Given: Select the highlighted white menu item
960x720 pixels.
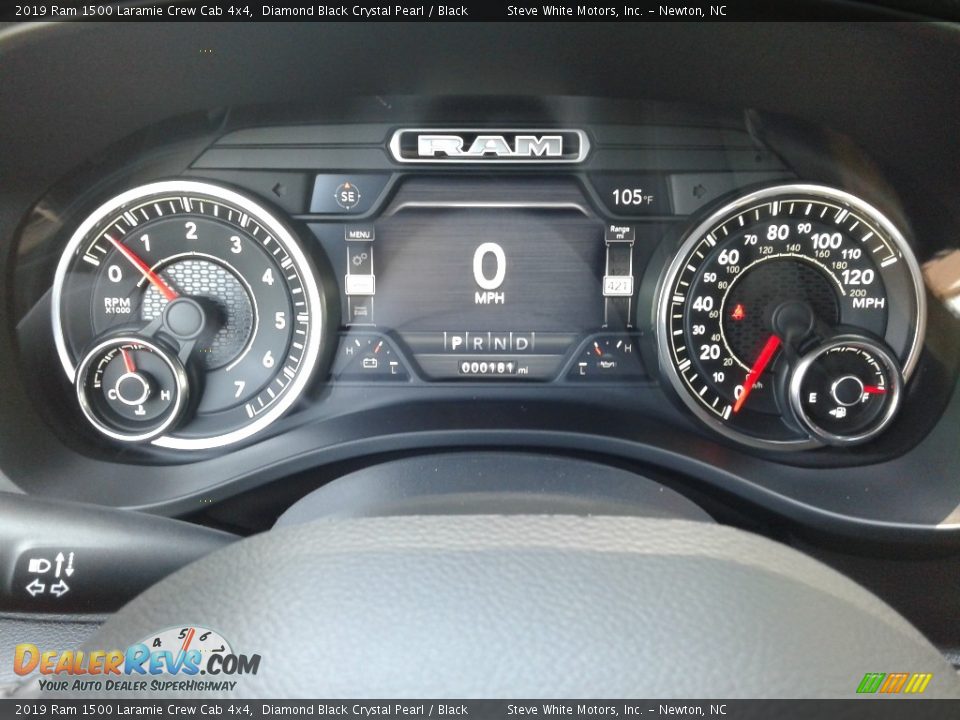Looking at the screenshot, I should pos(360,284).
